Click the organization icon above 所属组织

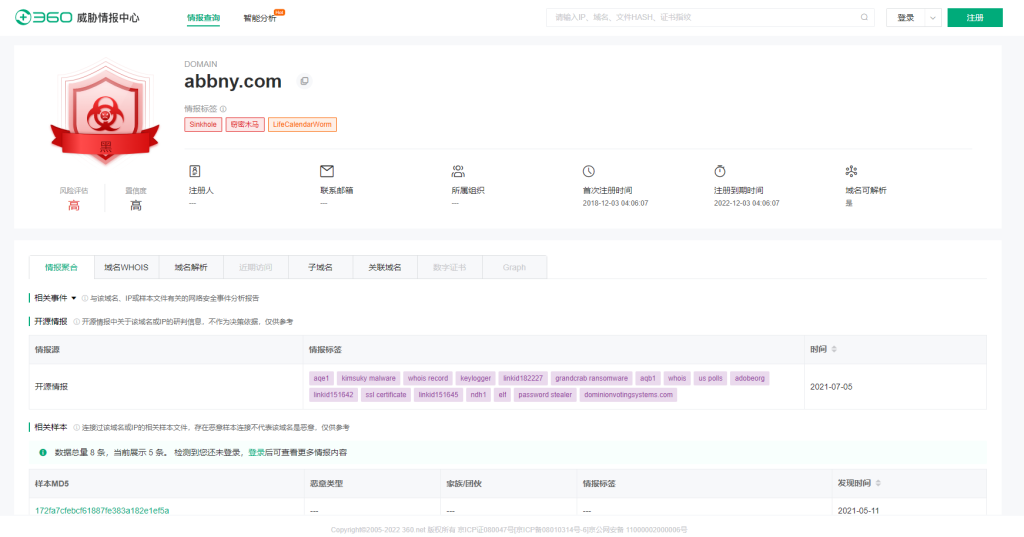[x=458, y=171]
